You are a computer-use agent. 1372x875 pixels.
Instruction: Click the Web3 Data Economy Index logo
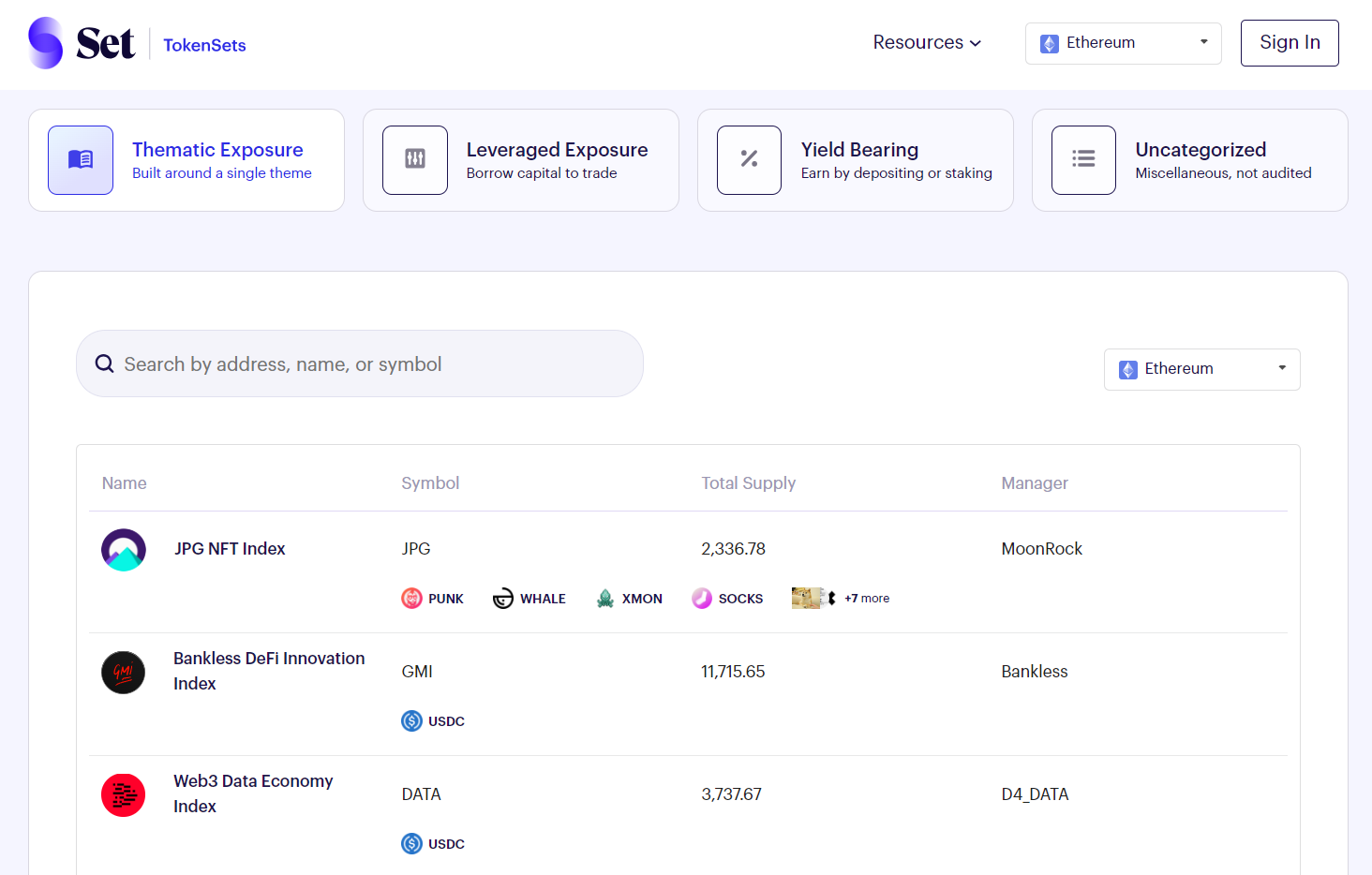click(124, 795)
